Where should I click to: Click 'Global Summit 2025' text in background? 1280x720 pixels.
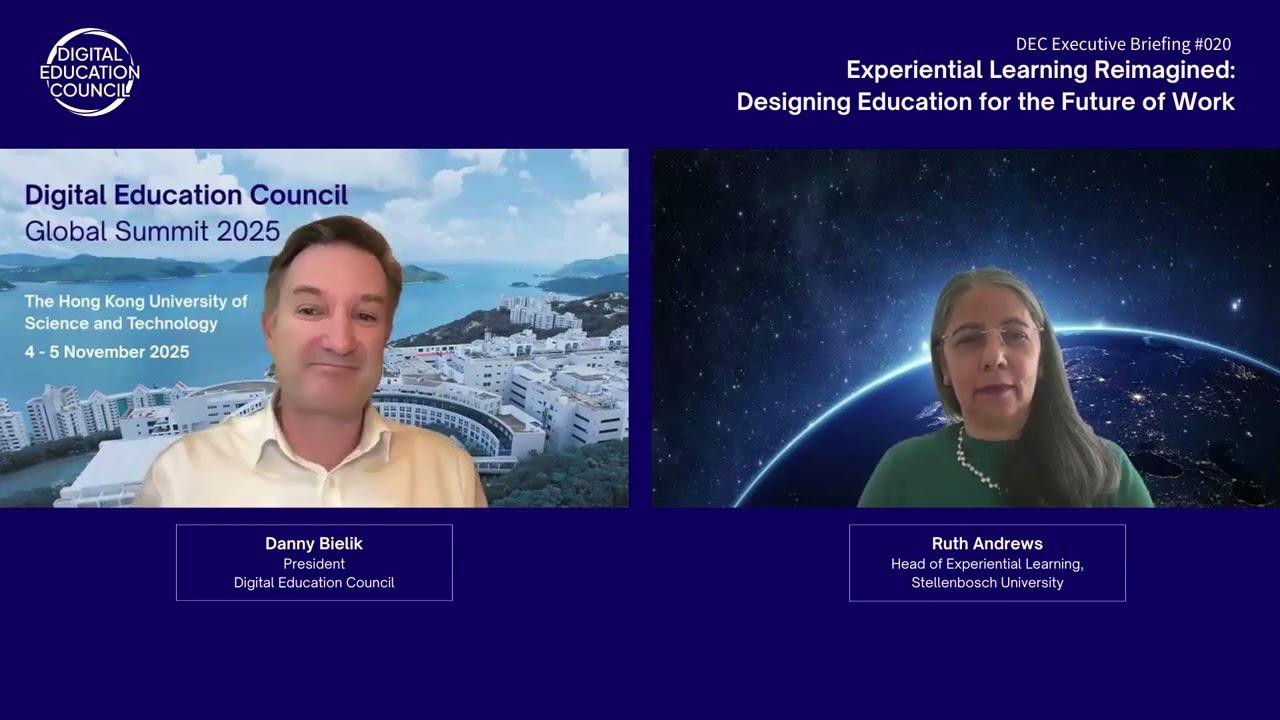point(152,231)
